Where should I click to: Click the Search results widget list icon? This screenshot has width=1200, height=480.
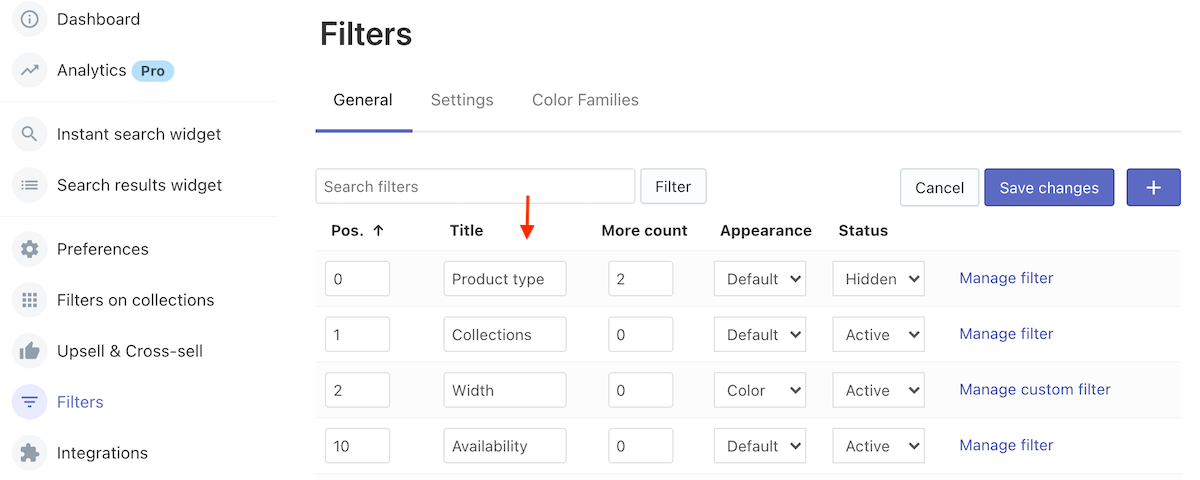coord(30,185)
